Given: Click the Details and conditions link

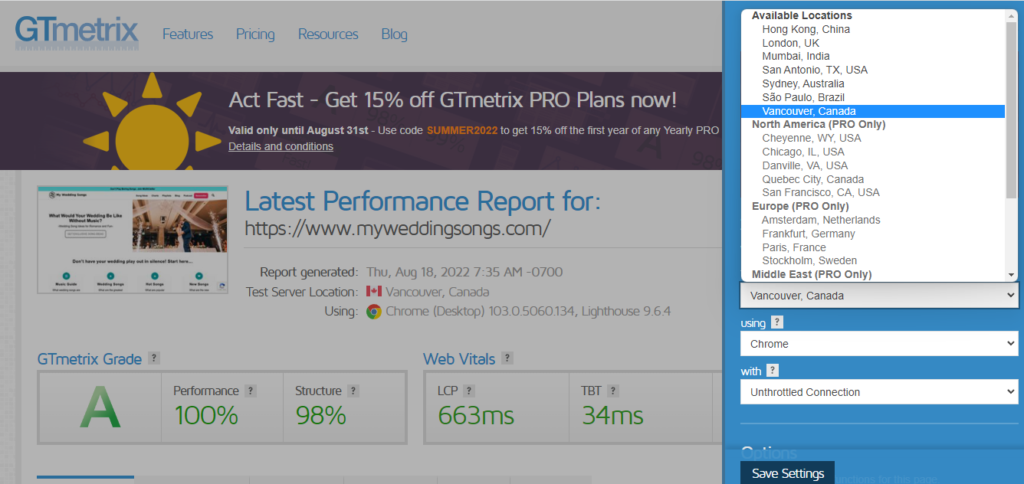Looking at the screenshot, I should [281, 146].
